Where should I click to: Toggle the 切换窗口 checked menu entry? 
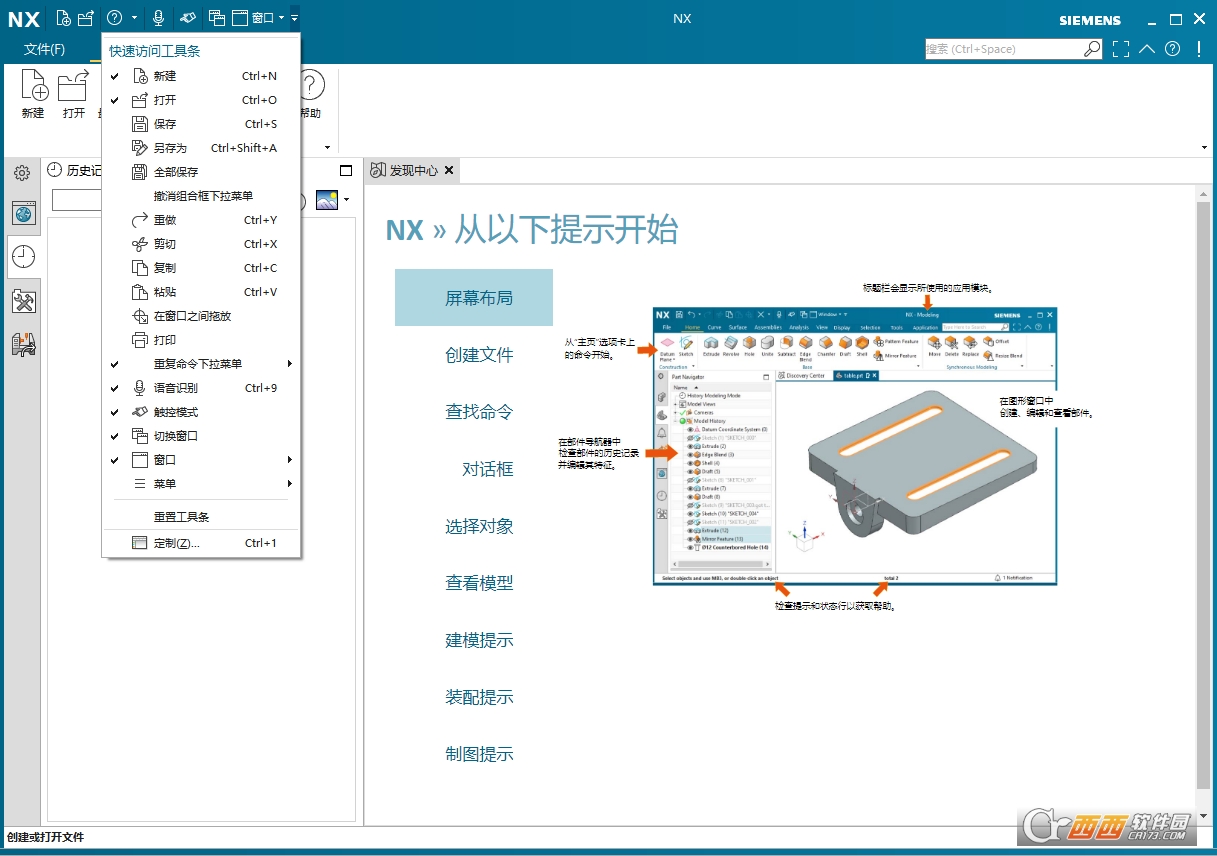tap(201, 436)
